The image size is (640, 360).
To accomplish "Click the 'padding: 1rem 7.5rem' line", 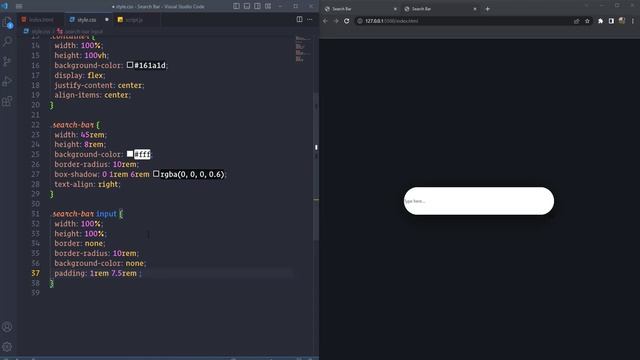I will (98, 273).
